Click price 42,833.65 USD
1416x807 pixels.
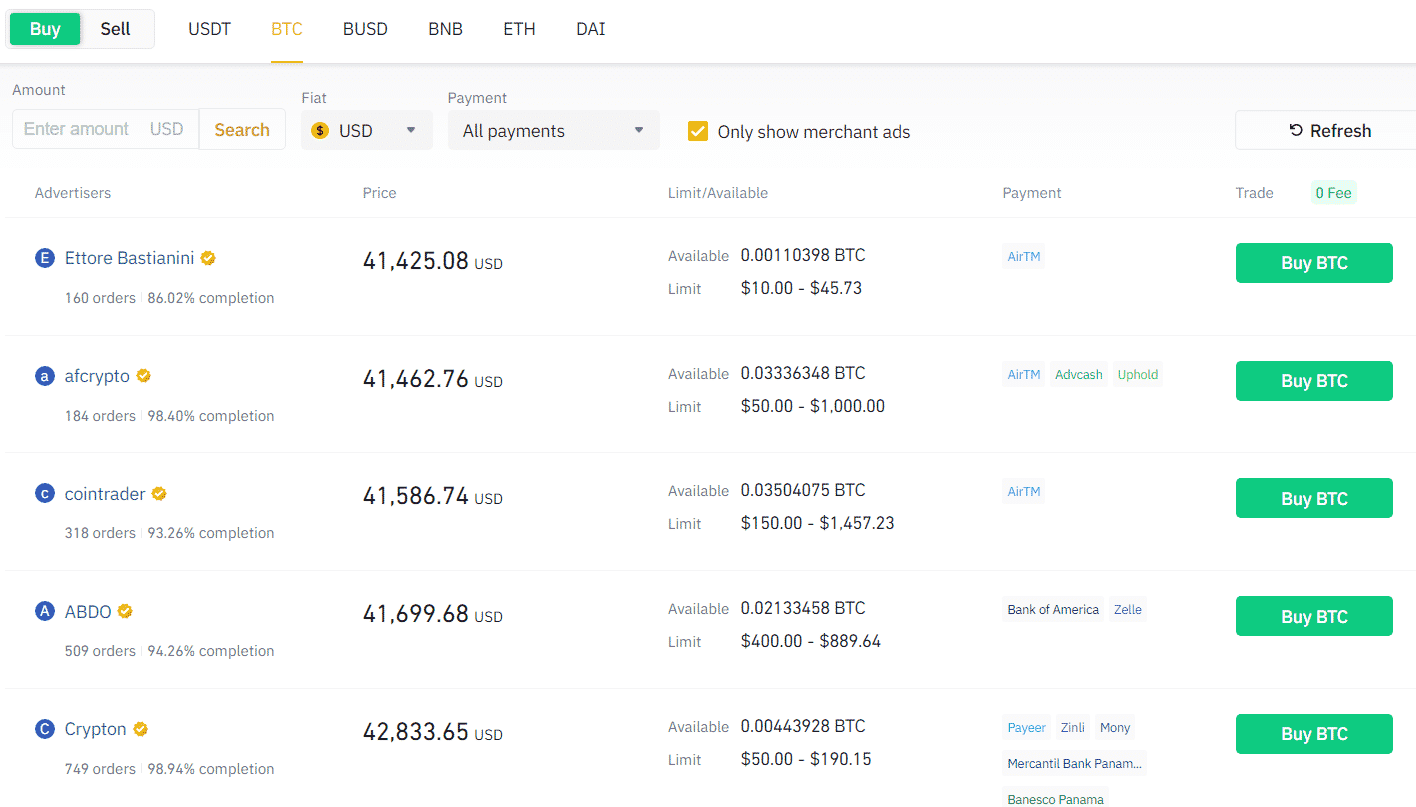(x=433, y=733)
